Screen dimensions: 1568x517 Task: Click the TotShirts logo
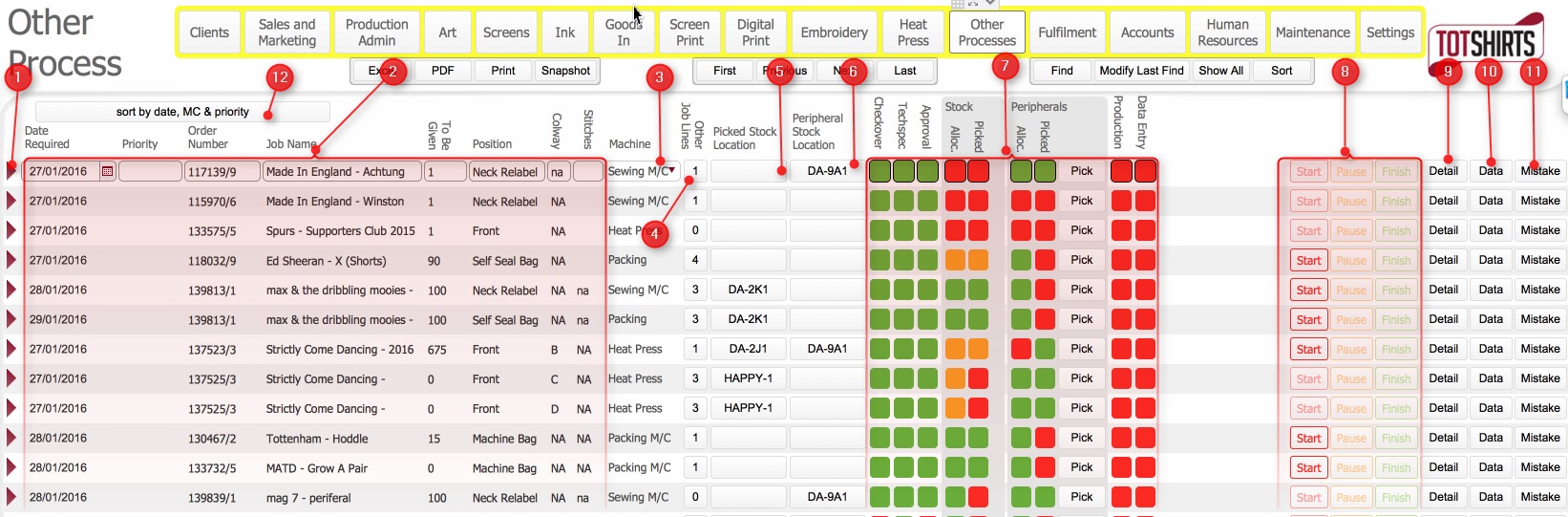(x=1485, y=43)
